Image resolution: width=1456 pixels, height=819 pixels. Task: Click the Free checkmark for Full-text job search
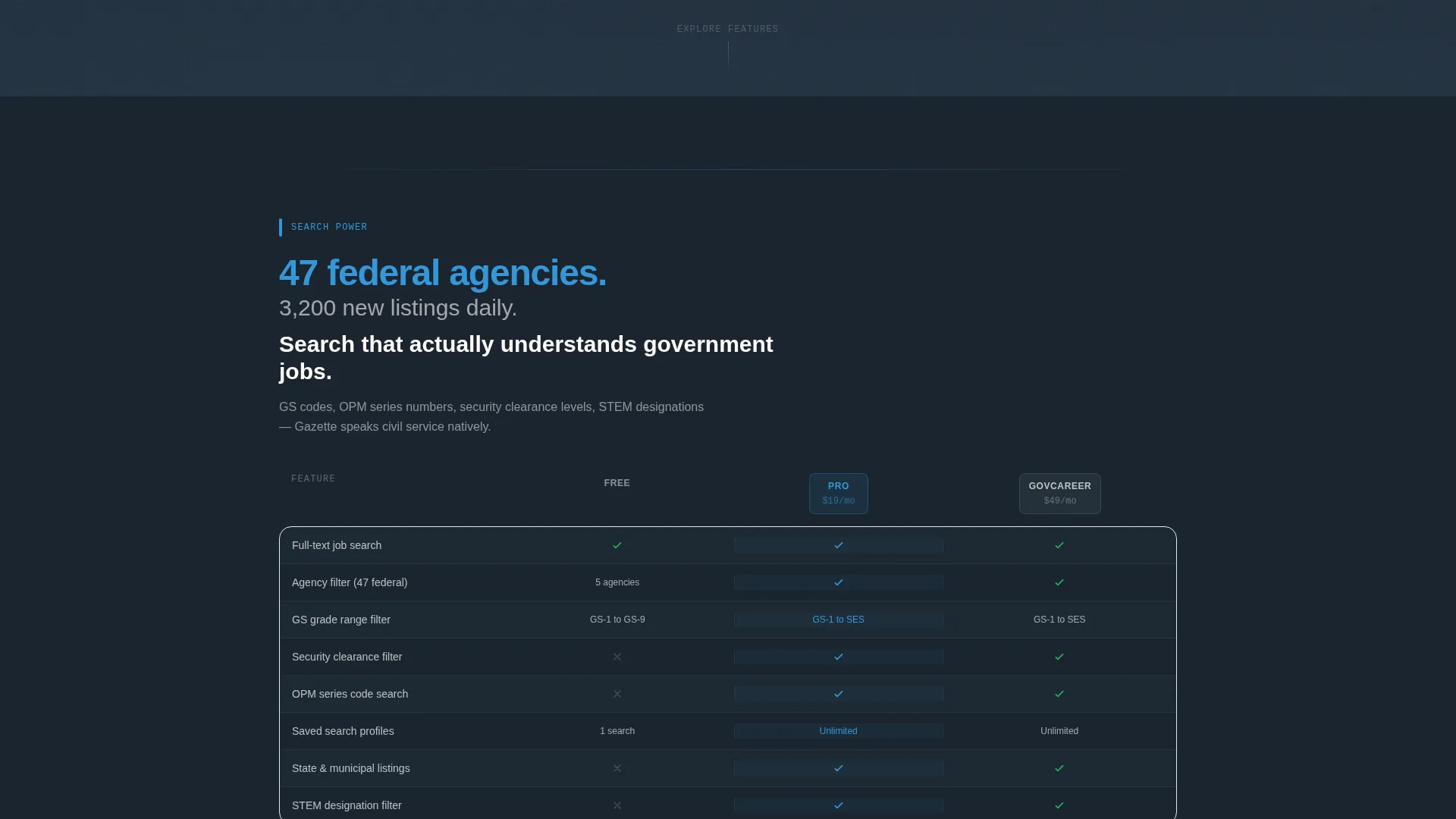[x=617, y=545]
